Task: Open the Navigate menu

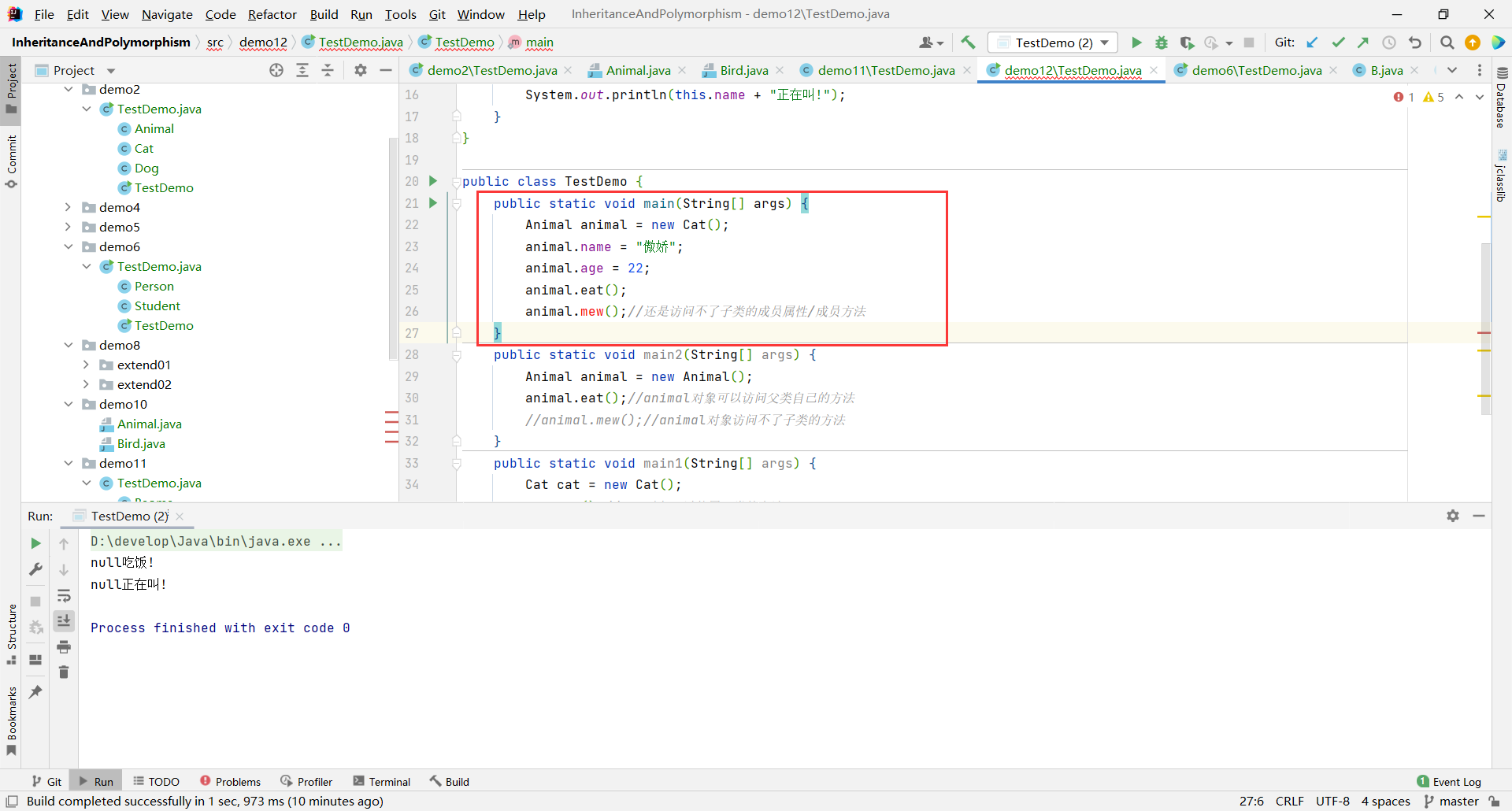Action: [x=167, y=14]
